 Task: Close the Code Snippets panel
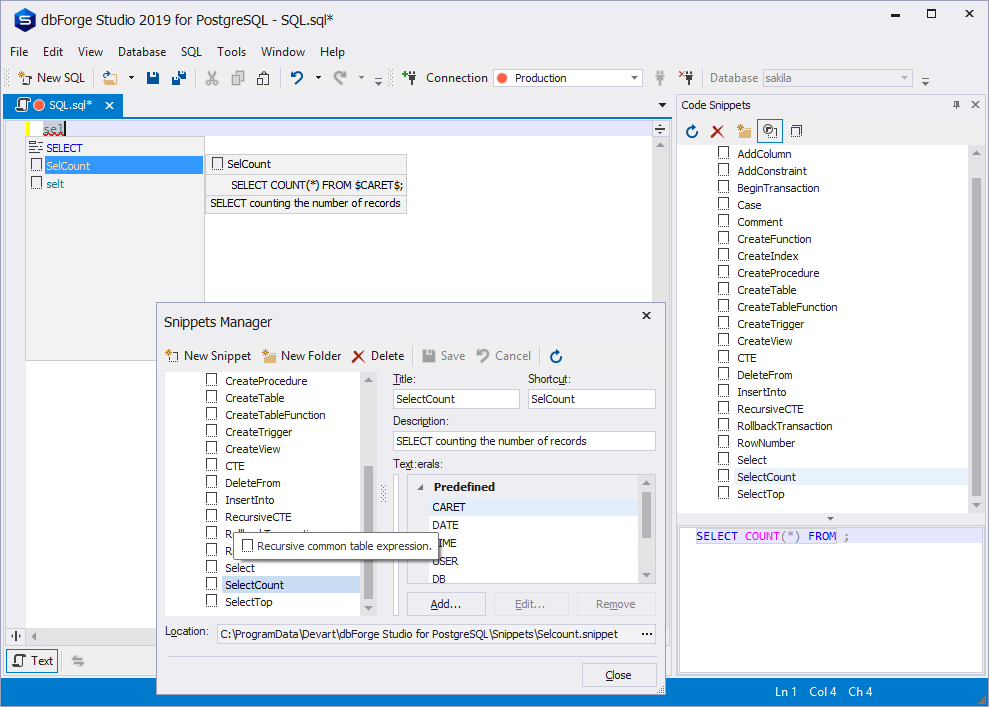pos(975,105)
